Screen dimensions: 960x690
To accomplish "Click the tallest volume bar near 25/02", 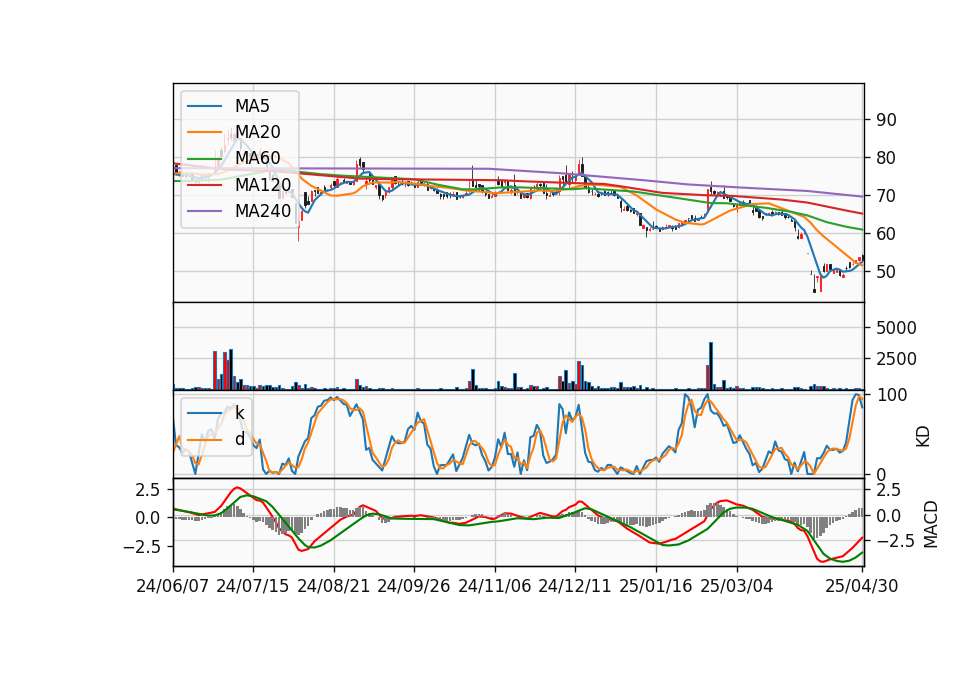I will click(711, 366).
